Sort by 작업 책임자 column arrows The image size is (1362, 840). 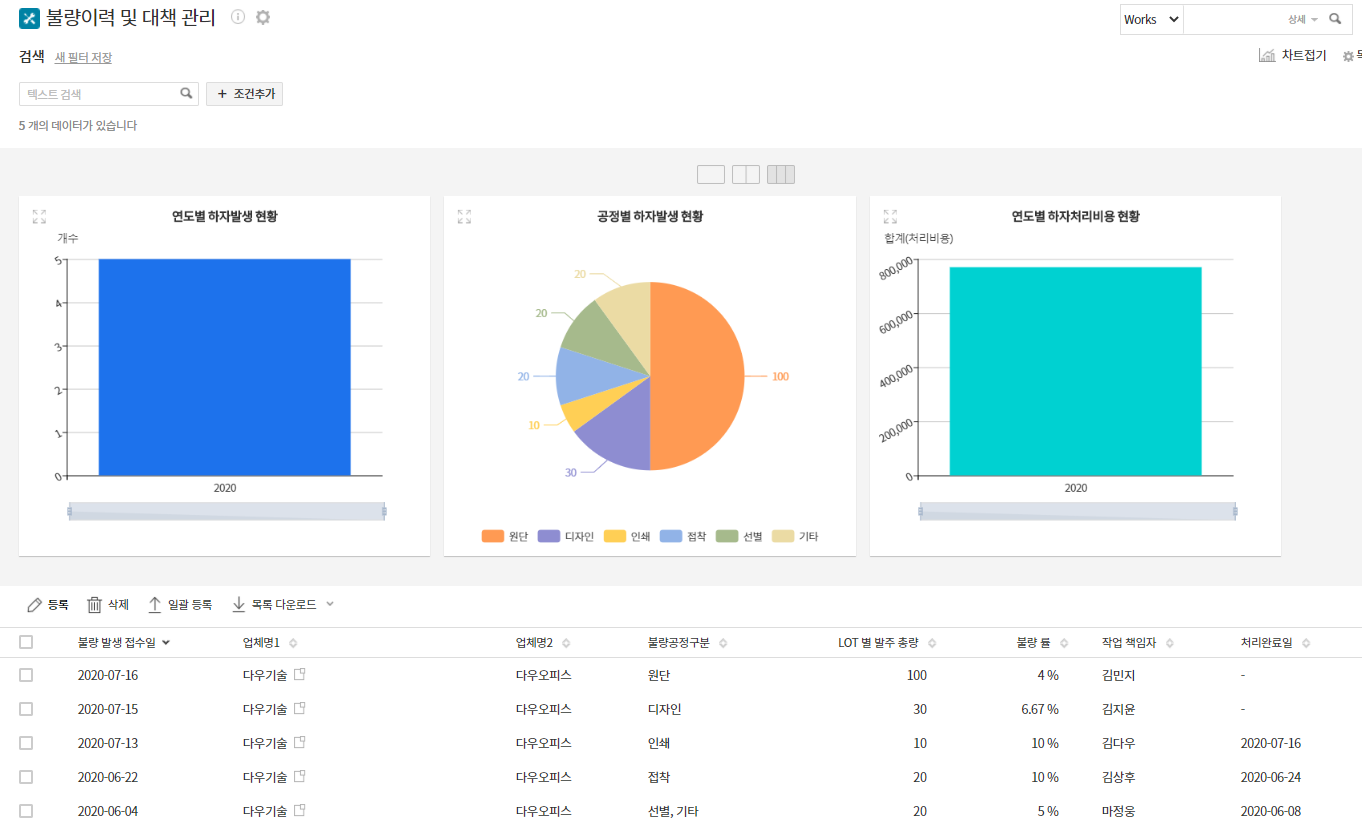click(x=1169, y=643)
